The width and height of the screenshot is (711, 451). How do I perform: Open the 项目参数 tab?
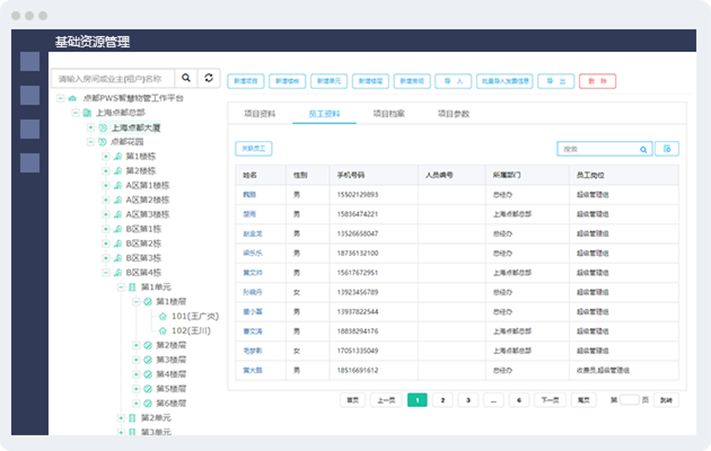tap(453, 114)
